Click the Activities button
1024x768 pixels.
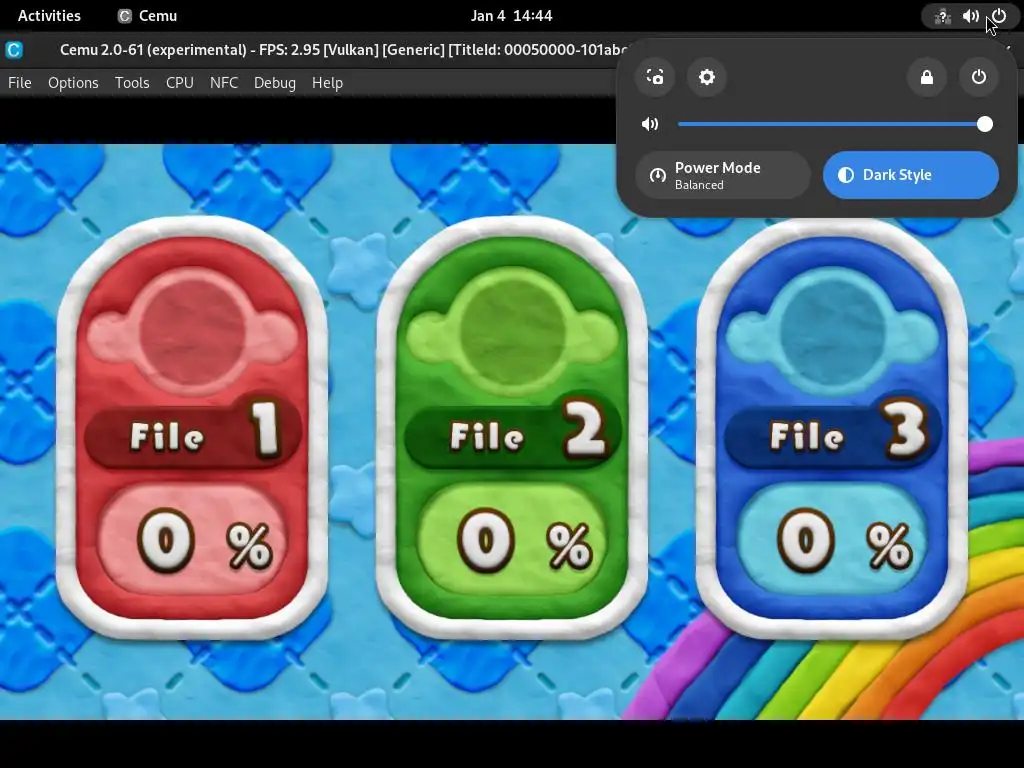pyautogui.click(x=49, y=16)
